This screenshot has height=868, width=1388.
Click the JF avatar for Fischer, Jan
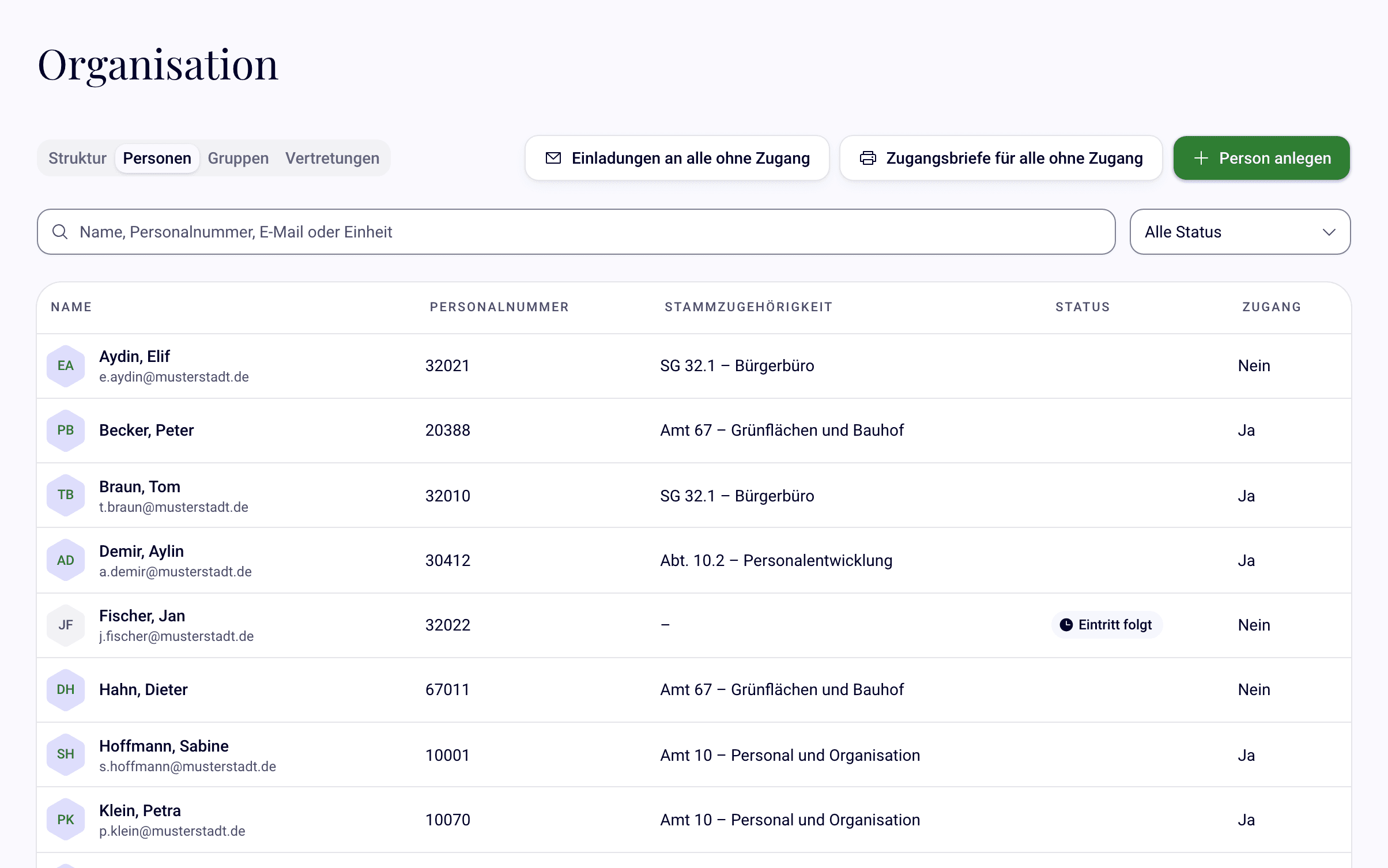coord(66,625)
